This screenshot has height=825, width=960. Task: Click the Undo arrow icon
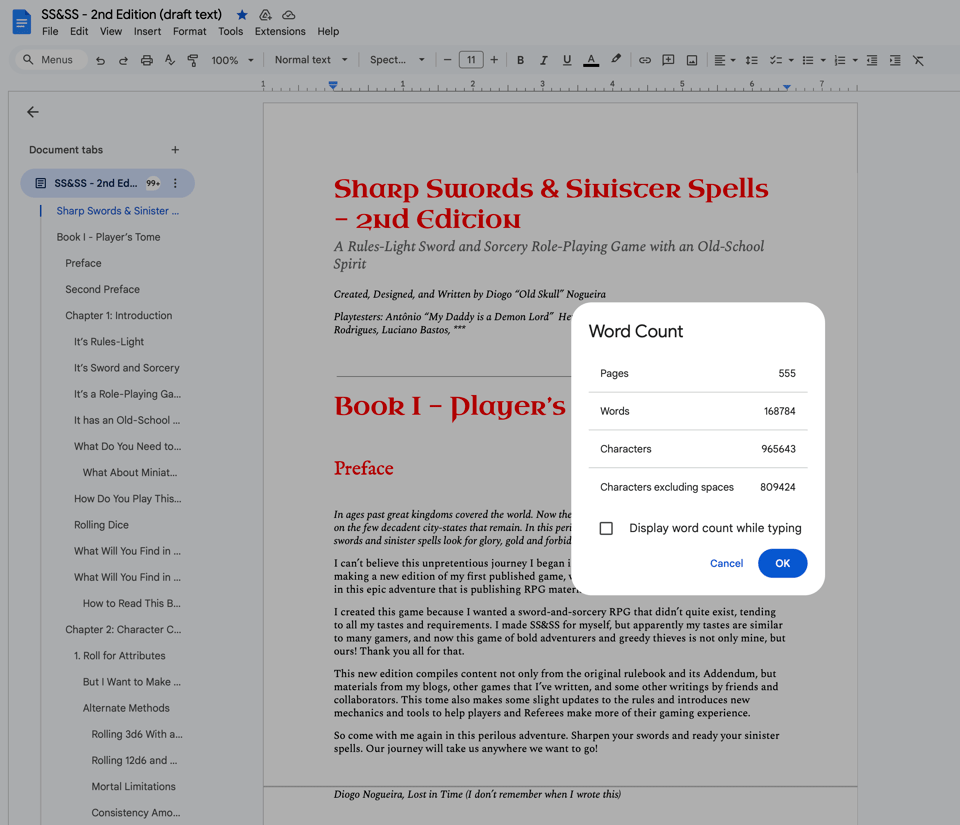pos(100,60)
